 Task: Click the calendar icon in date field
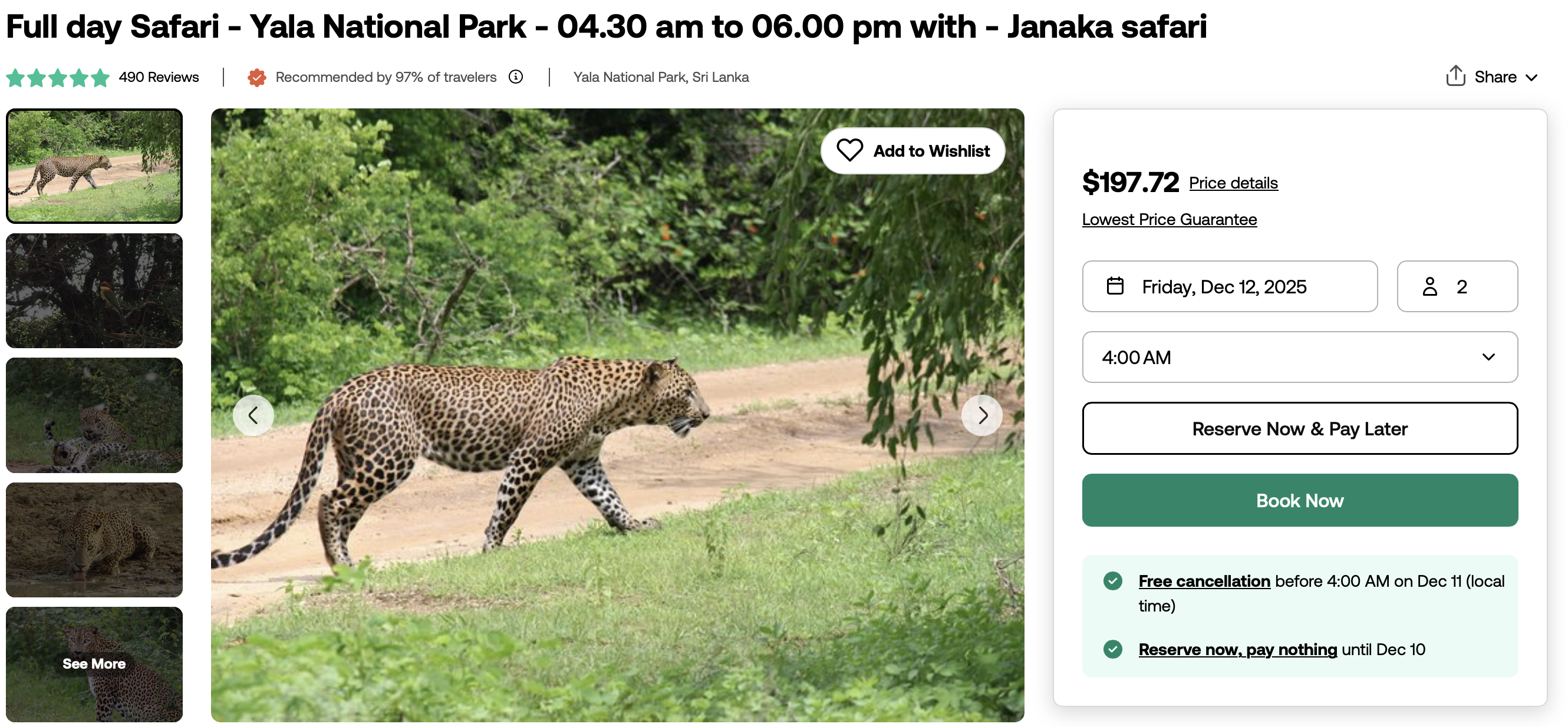click(x=1115, y=286)
